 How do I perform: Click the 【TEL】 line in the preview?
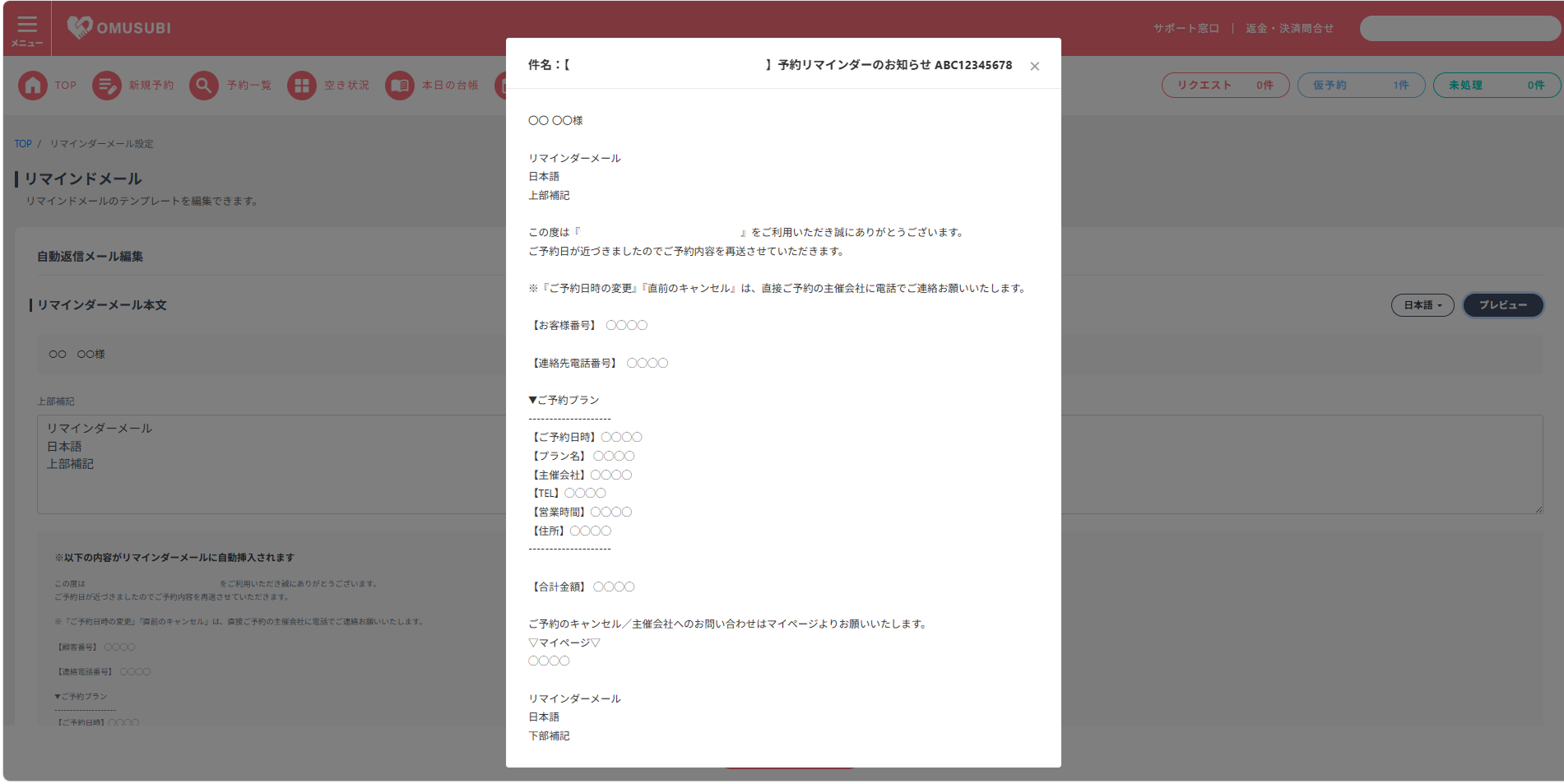point(567,494)
